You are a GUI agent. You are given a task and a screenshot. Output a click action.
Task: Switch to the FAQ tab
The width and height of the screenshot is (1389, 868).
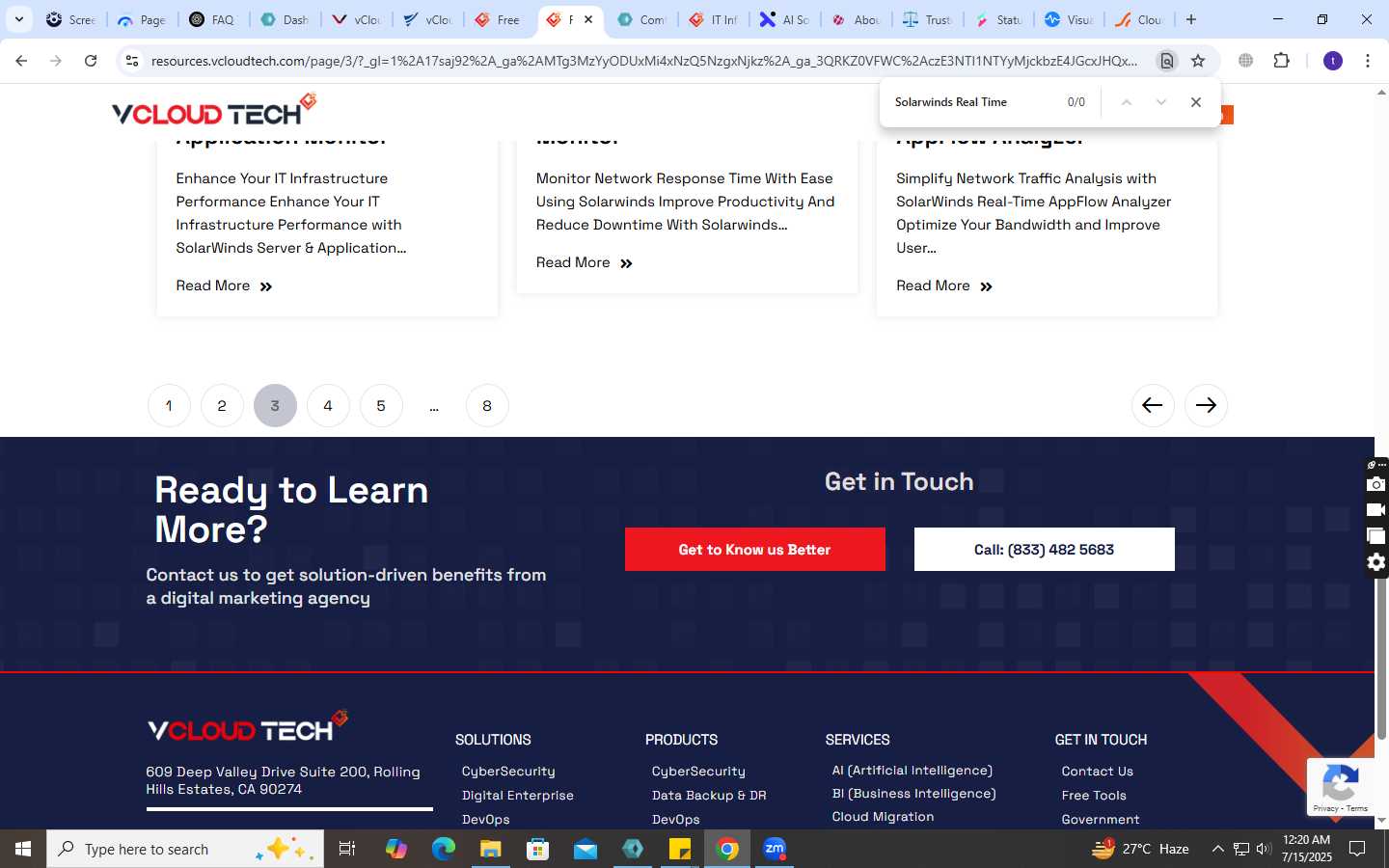pos(212,19)
